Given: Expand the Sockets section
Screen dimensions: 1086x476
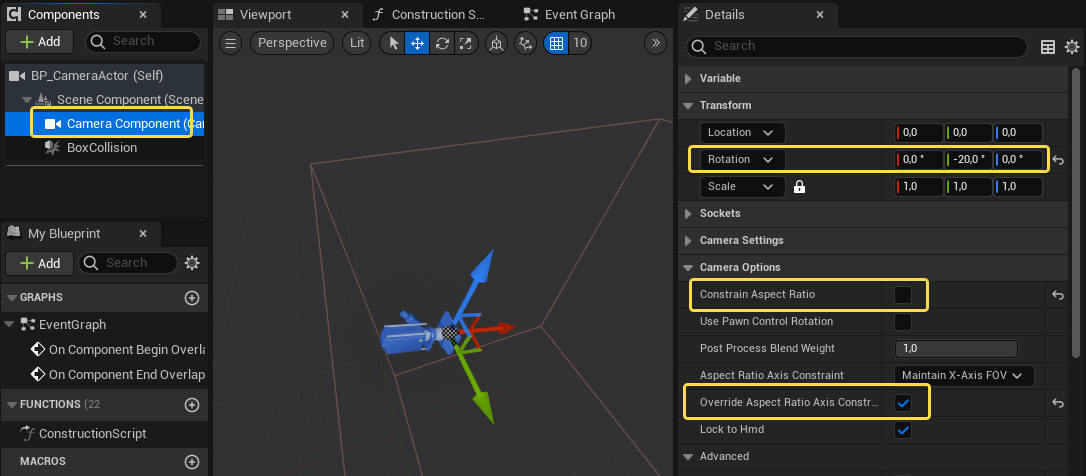Looking at the screenshot, I should 688,213.
